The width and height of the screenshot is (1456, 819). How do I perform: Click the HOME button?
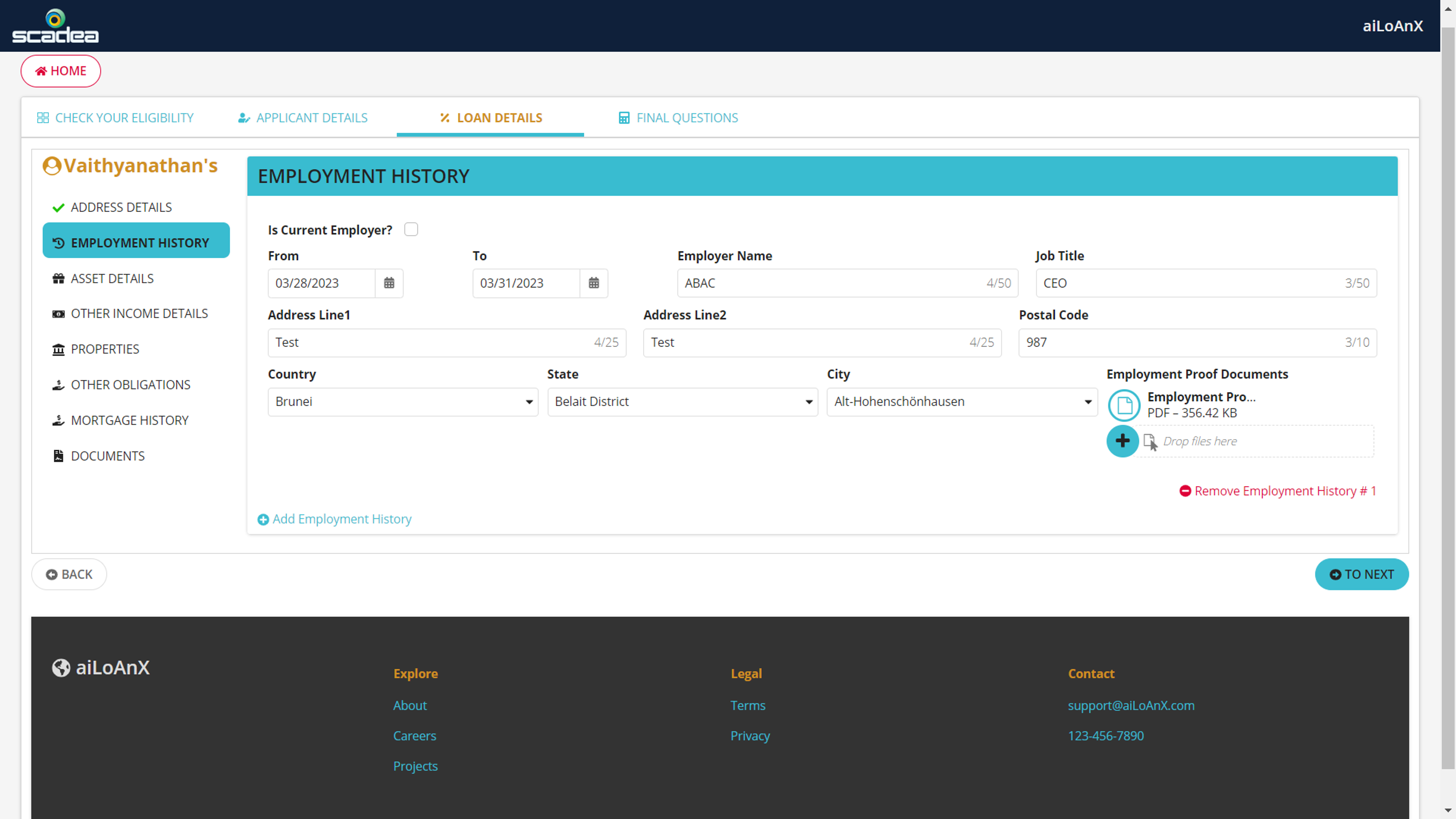coord(61,71)
